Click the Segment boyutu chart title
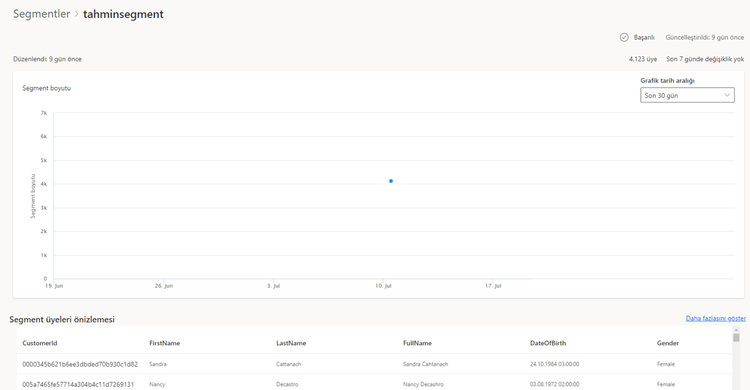The width and height of the screenshot is (750, 390). tap(46, 88)
